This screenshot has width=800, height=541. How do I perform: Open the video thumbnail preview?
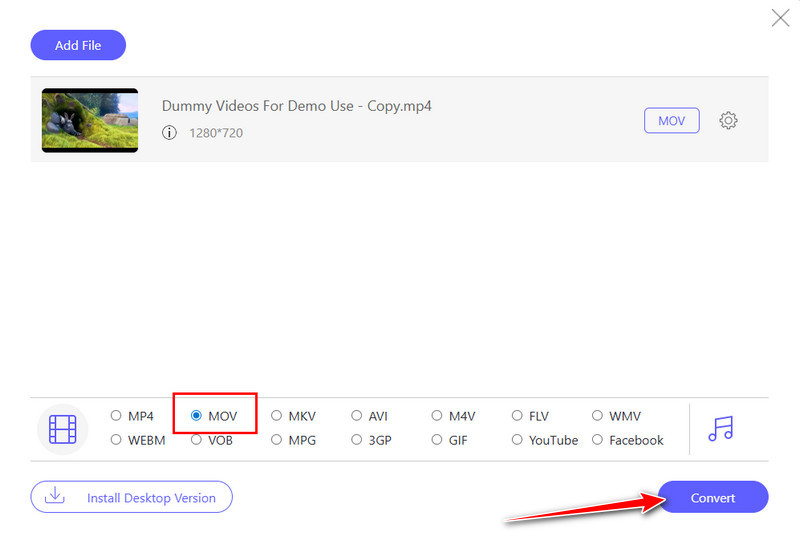pos(90,120)
